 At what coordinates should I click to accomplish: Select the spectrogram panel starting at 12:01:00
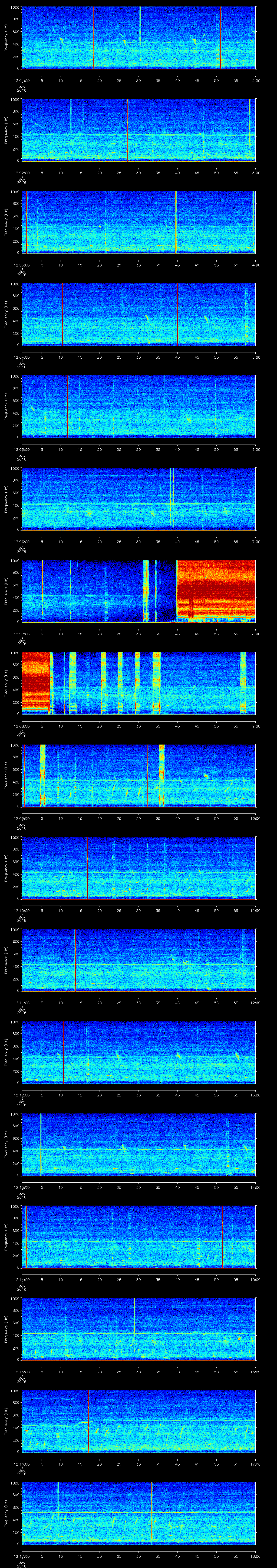(138, 38)
